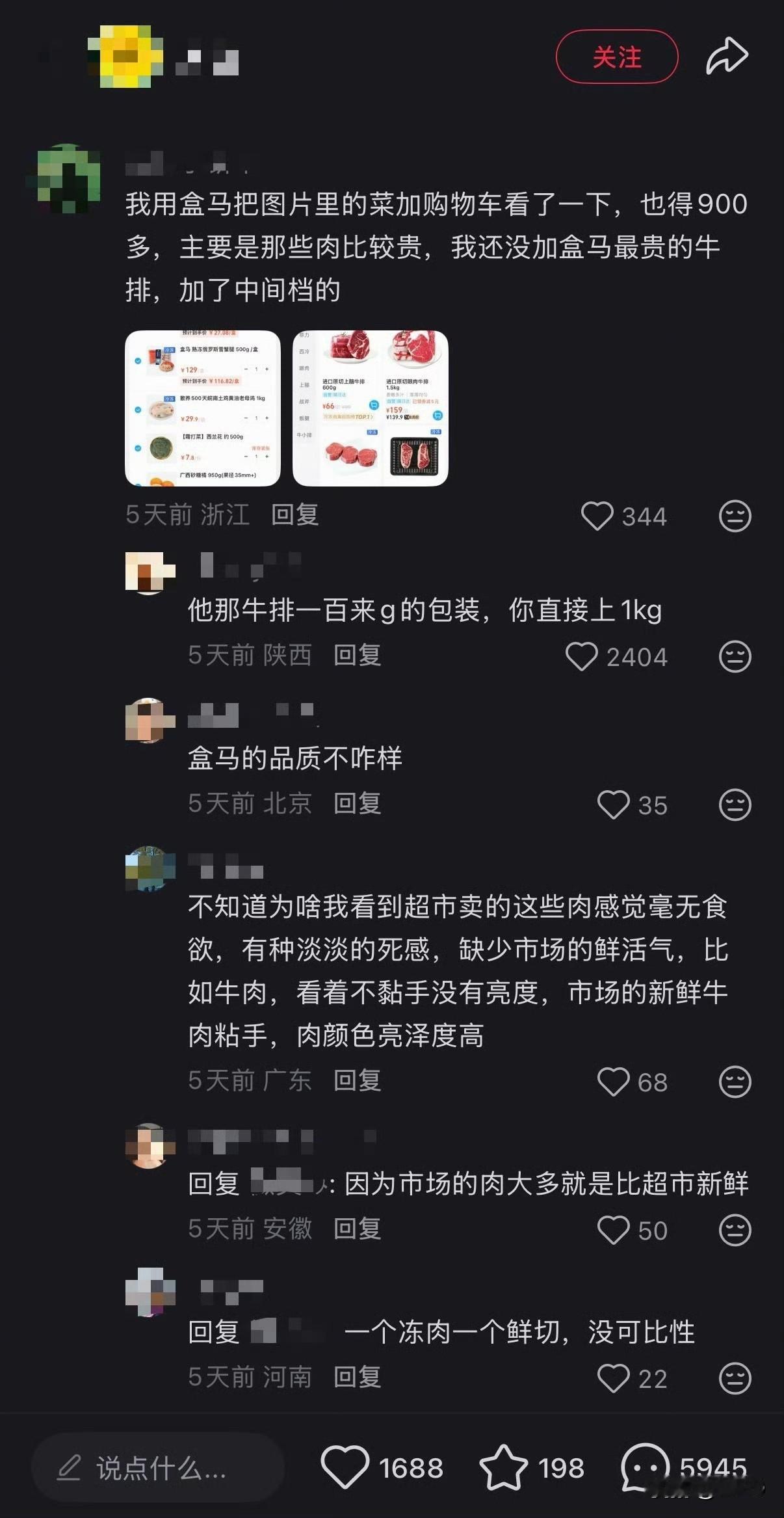The height and width of the screenshot is (1518, 784).
Task: Like the 河南 reply with 22 likes
Action: tap(613, 1378)
